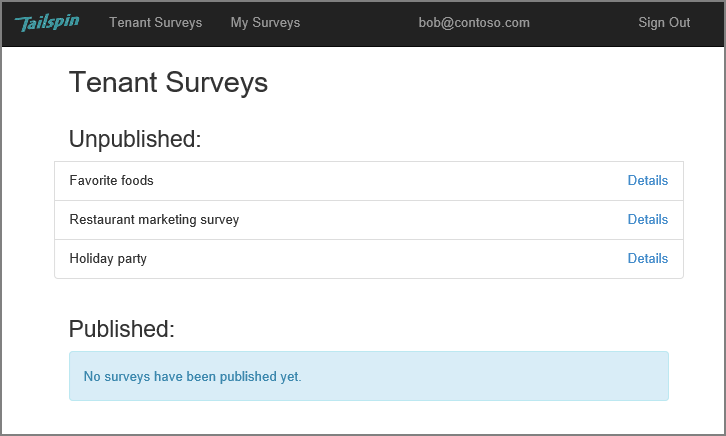726x436 pixels.
Task: Click the Tailspin logo
Action: [x=47, y=23]
